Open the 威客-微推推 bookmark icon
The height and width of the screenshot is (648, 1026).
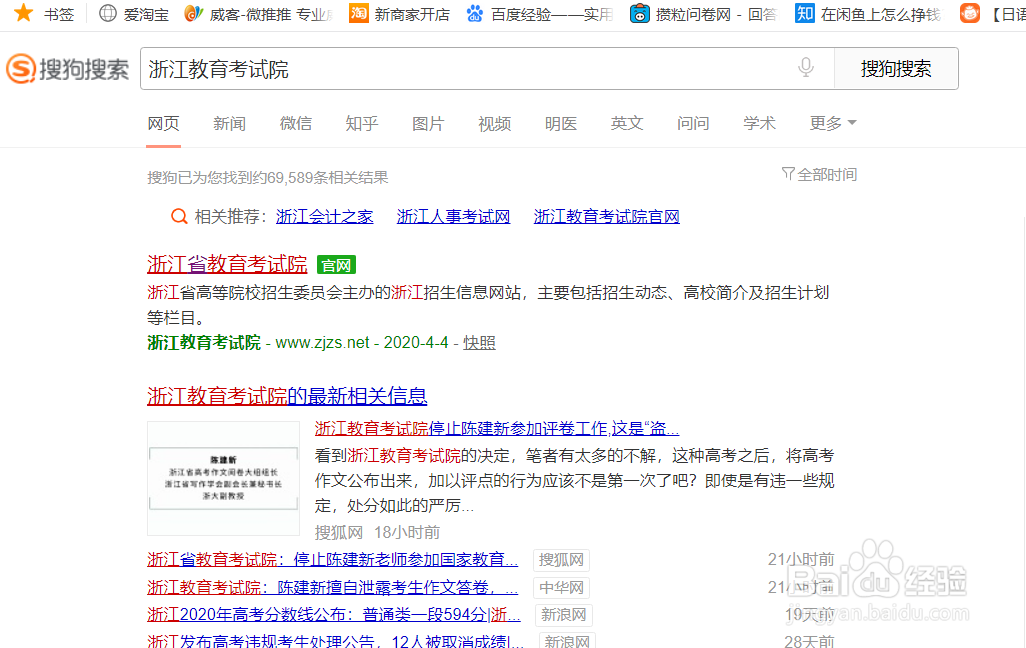pyautogui.click(x=193, y=13)
